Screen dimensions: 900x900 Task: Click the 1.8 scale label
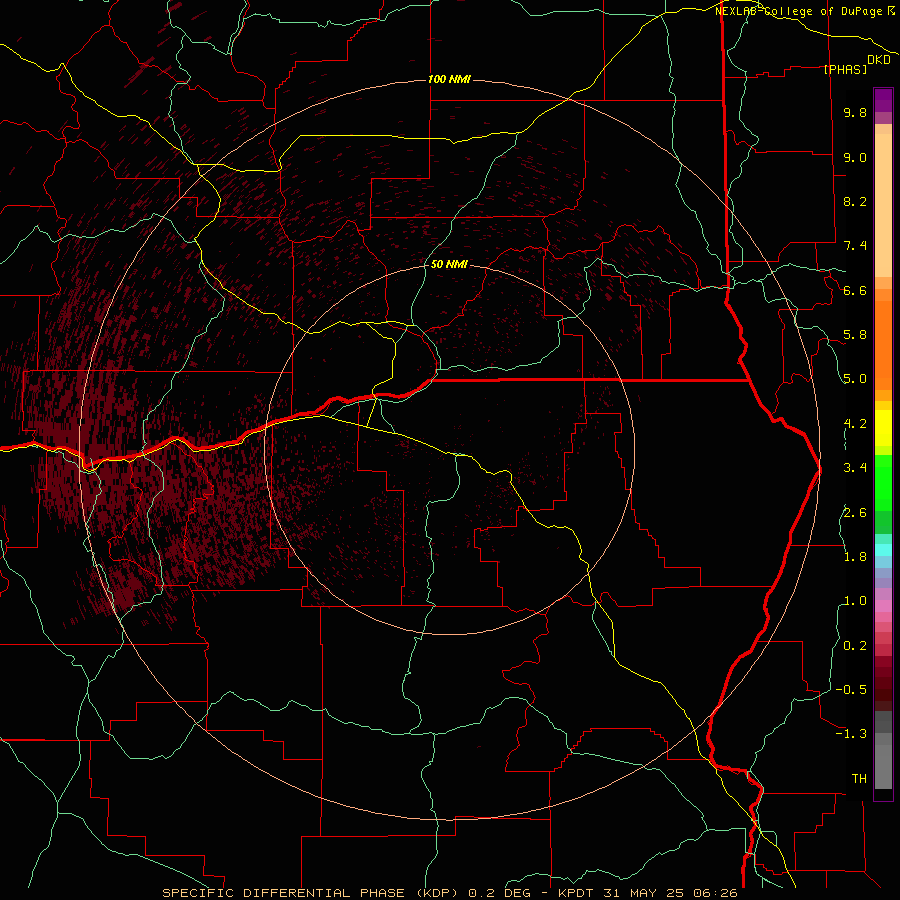click(x=855, y=557)
